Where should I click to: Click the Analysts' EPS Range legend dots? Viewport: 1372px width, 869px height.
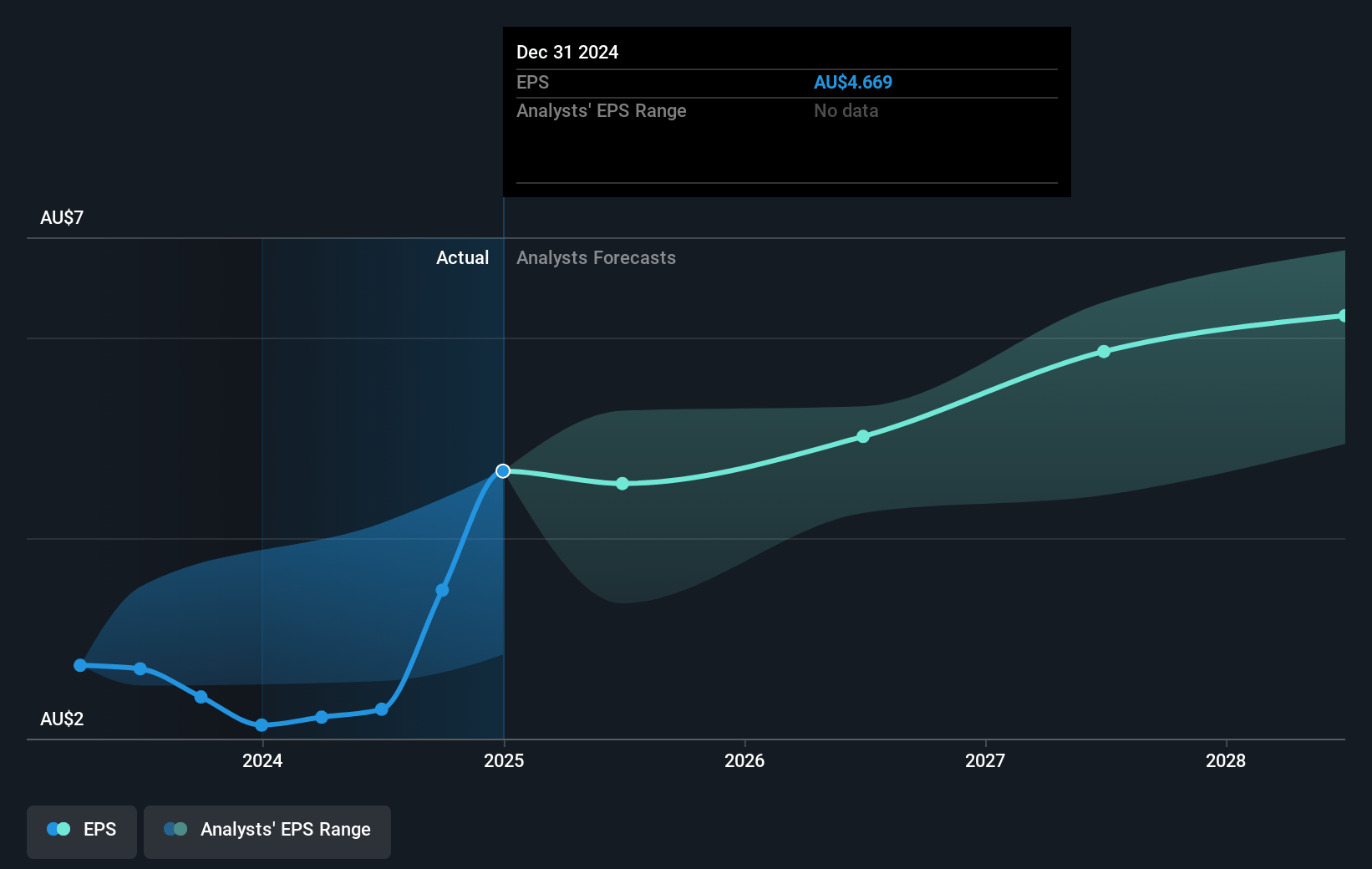(x=175, y=829)
